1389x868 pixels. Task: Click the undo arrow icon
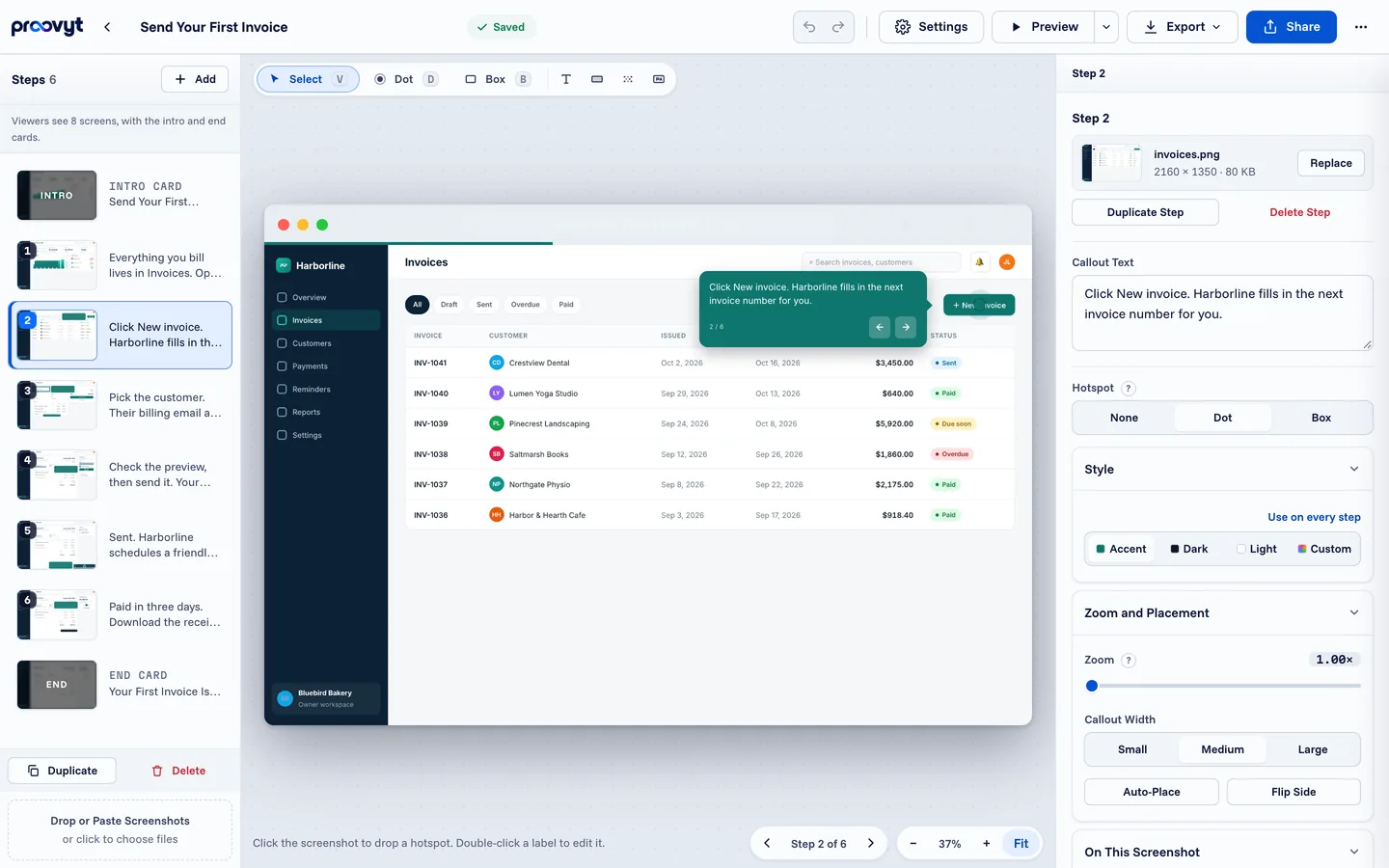point(809,27)
